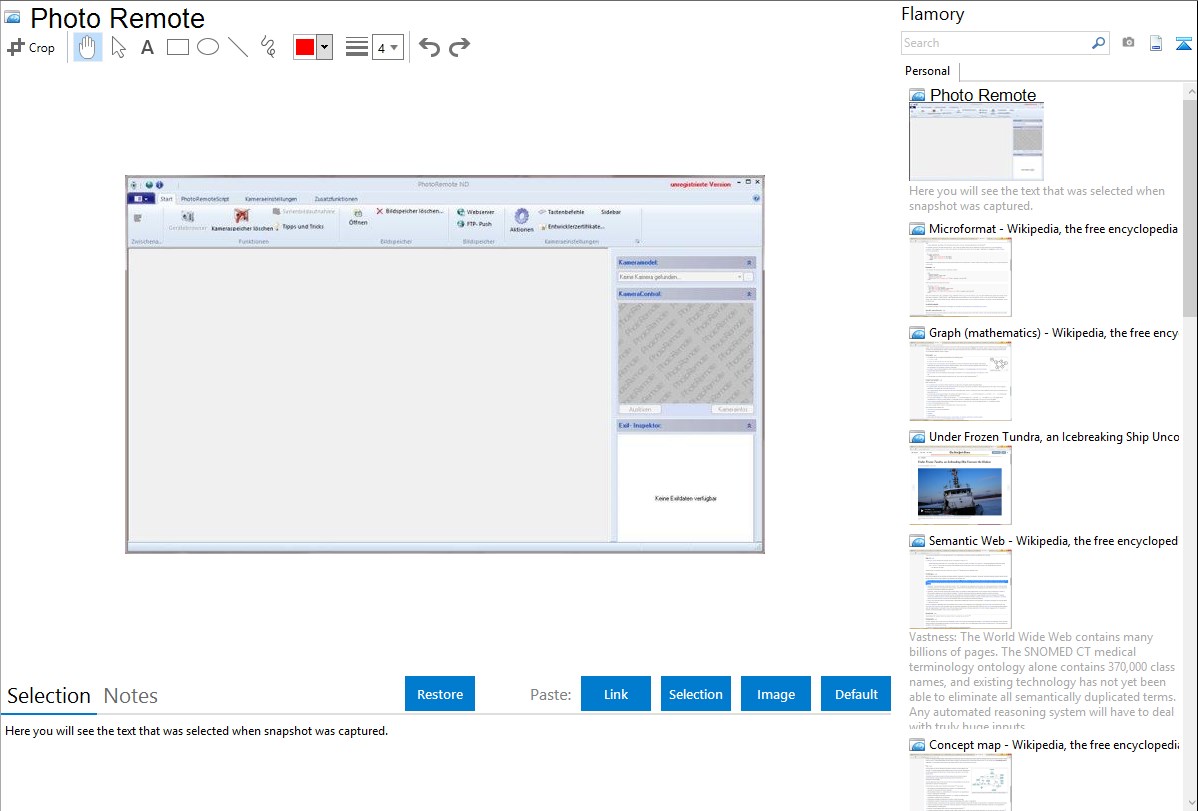Click the red color swatch

pos(305,47)
